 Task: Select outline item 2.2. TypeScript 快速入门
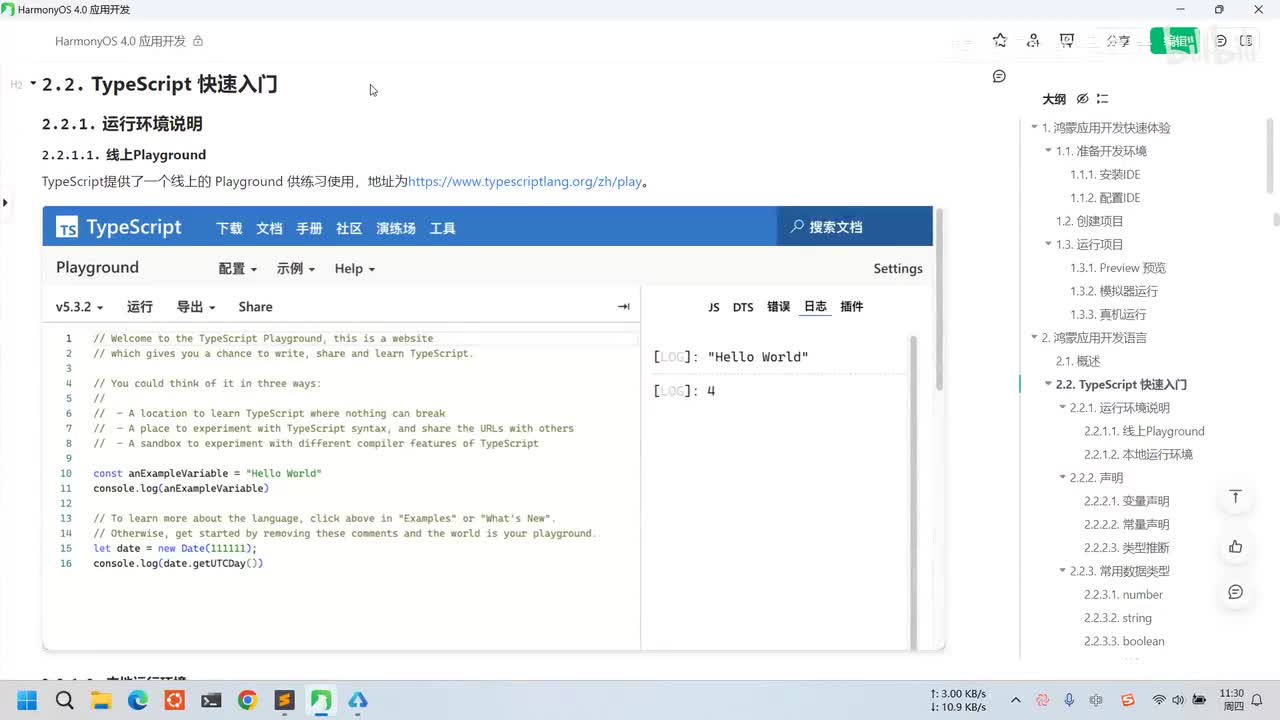pos(1121,384)
